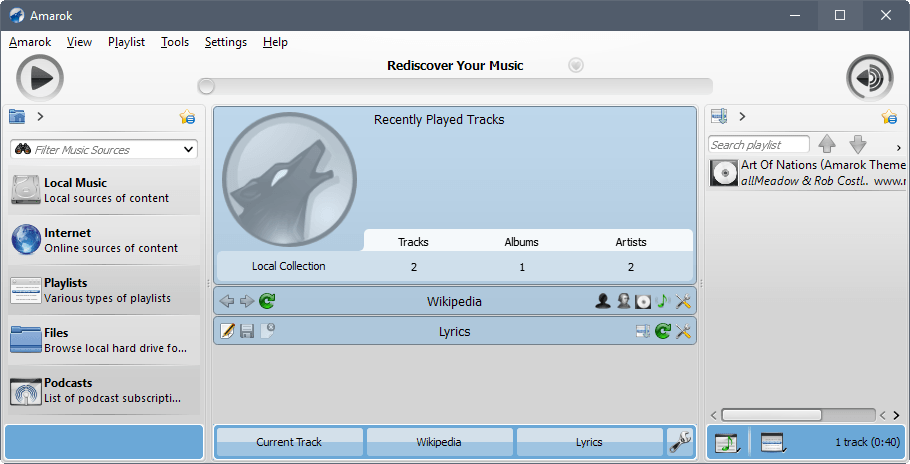This screenshot has width=910, height=464.
Task: Open the playlist bookmarks star
Action: tap(889, 117)
